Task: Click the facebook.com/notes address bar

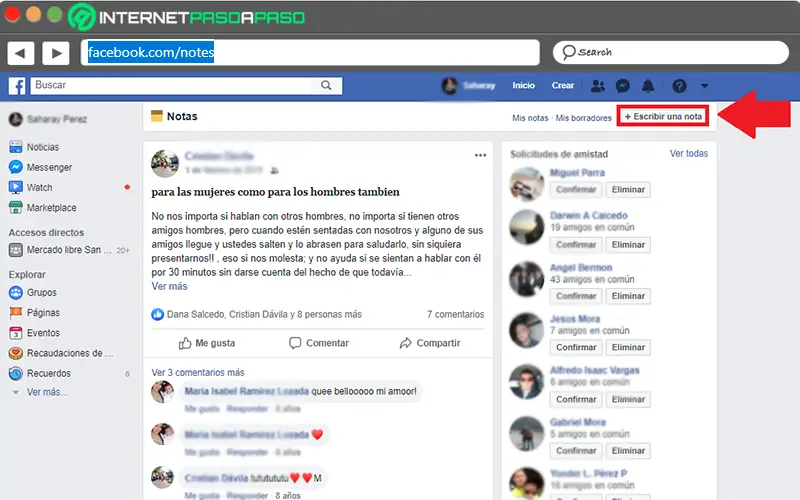Action: 310,53
